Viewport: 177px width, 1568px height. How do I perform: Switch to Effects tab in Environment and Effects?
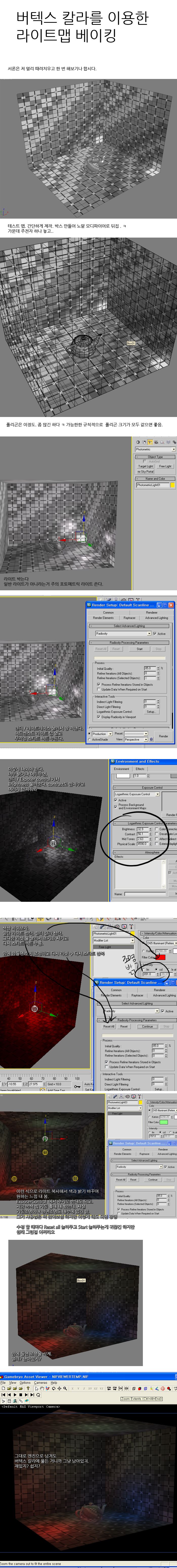140,769
